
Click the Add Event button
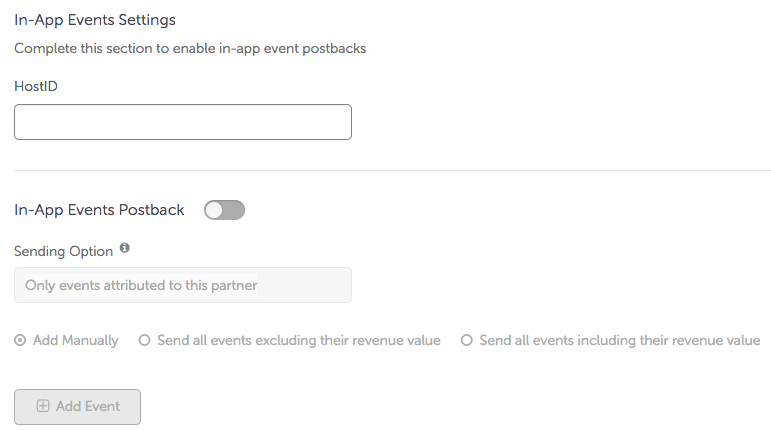pyautogui.click(x=77, y=407)
